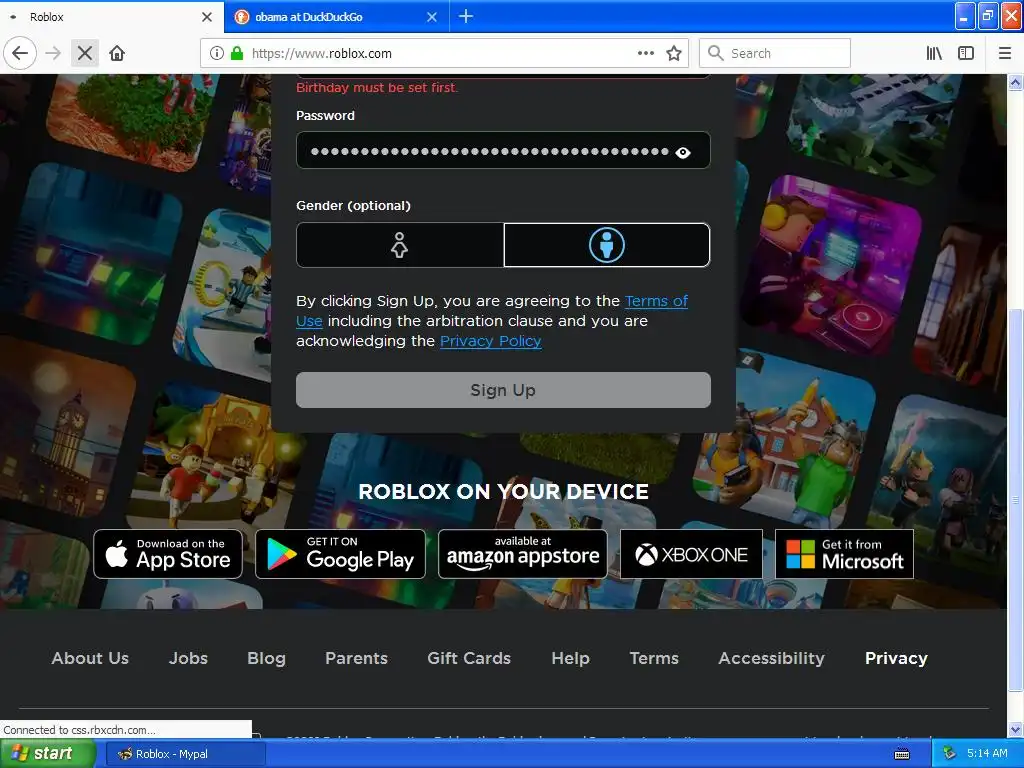This screenshot has width=1024, height=768.
Task: Open a new browser tab
Action: click(x=466, y=16)
